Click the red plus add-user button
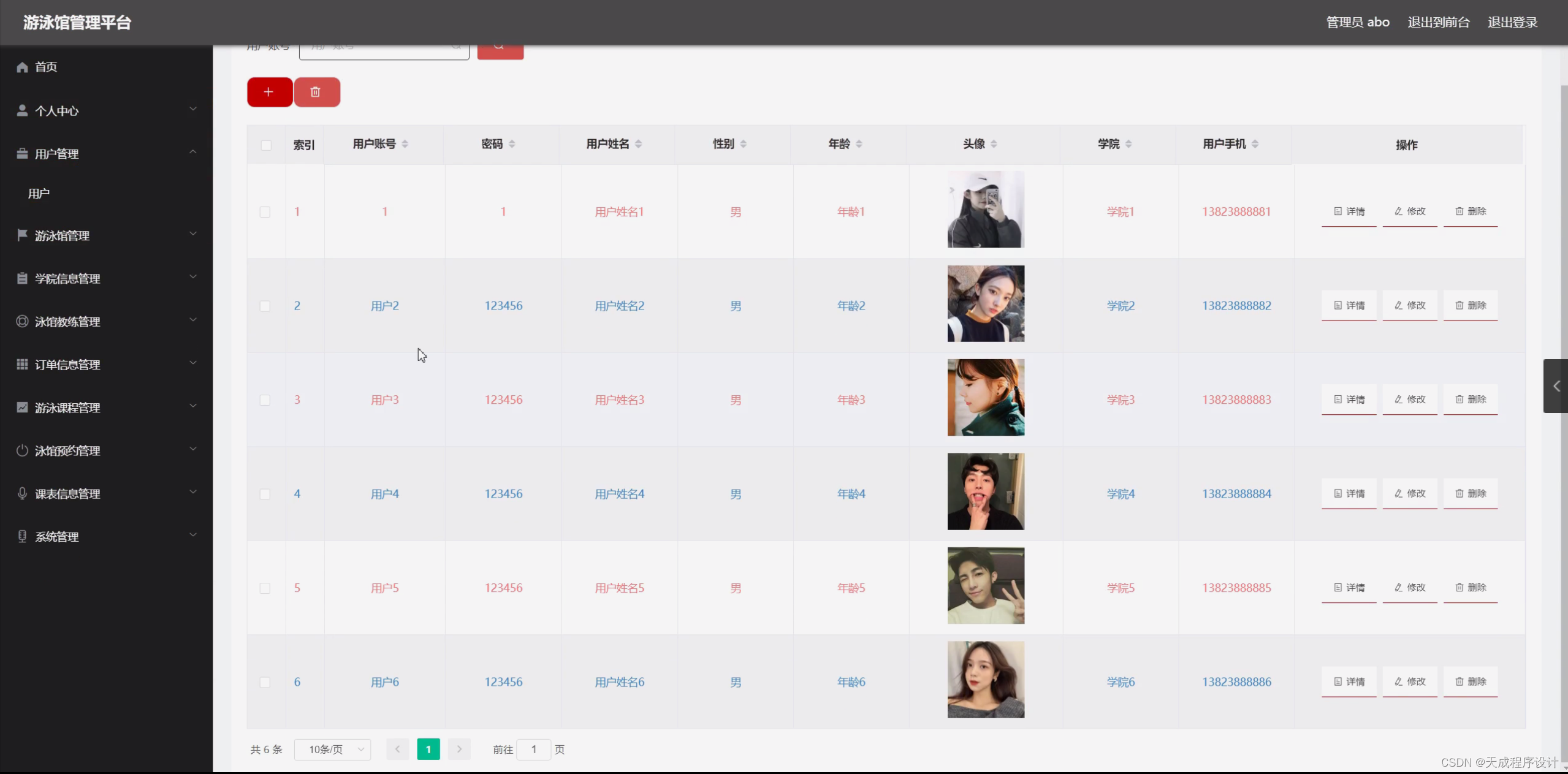 pos(269,92)
